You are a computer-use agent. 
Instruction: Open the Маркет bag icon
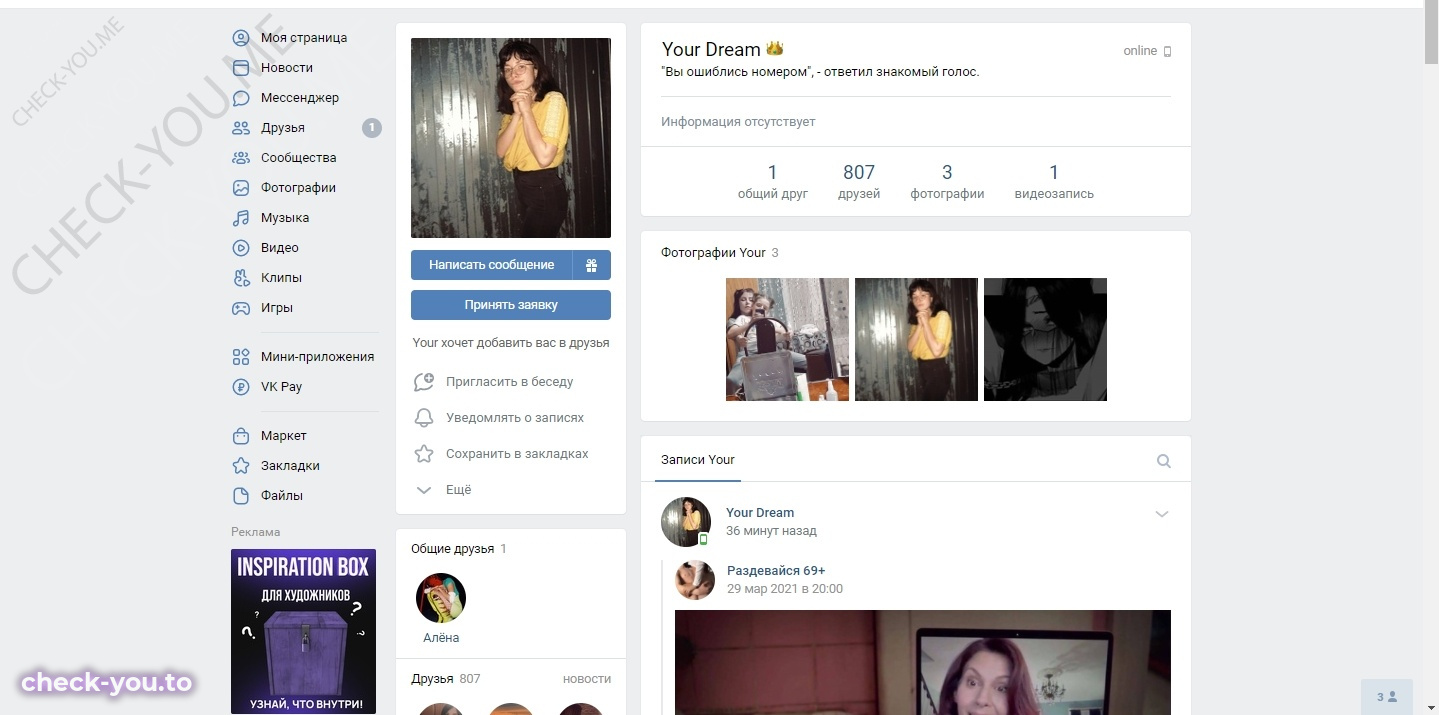pos(241,436)
